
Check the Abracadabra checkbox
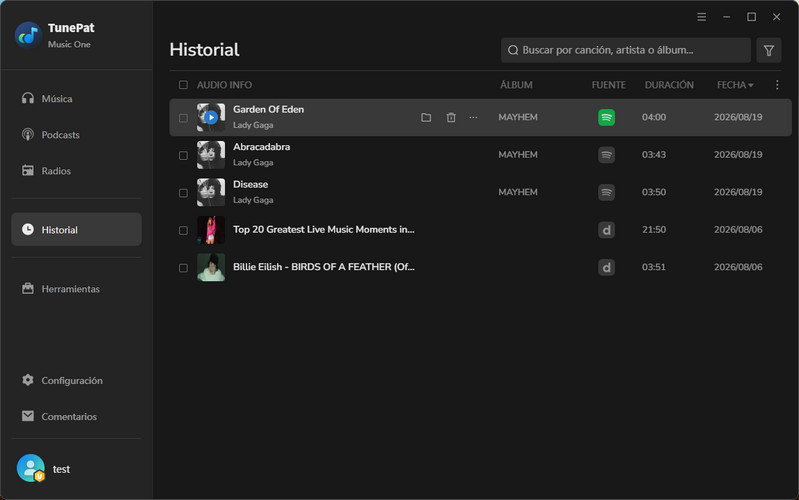[x=183, y=155]
